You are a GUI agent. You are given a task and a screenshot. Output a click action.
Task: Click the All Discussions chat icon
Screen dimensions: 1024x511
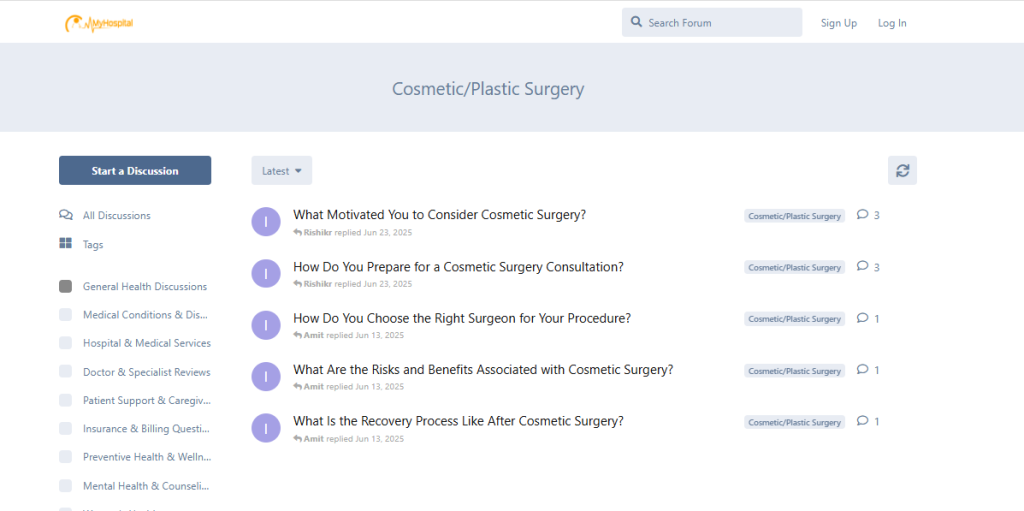tap(66, 215)
